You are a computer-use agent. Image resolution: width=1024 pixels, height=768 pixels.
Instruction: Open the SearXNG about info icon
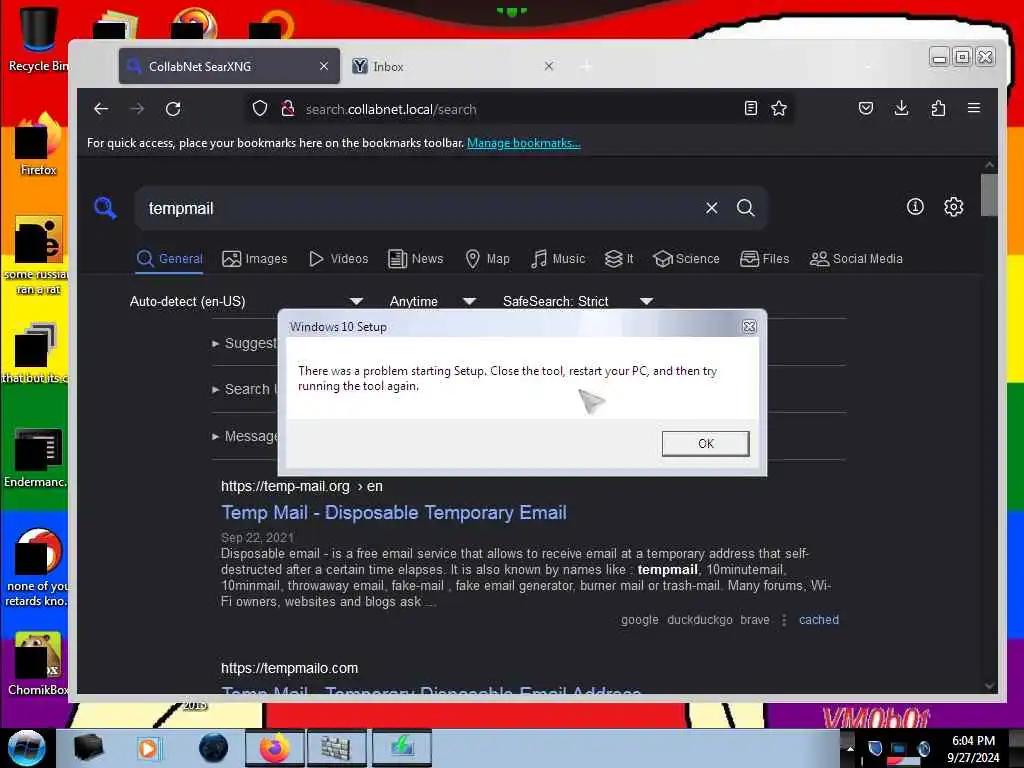[915, 207]
